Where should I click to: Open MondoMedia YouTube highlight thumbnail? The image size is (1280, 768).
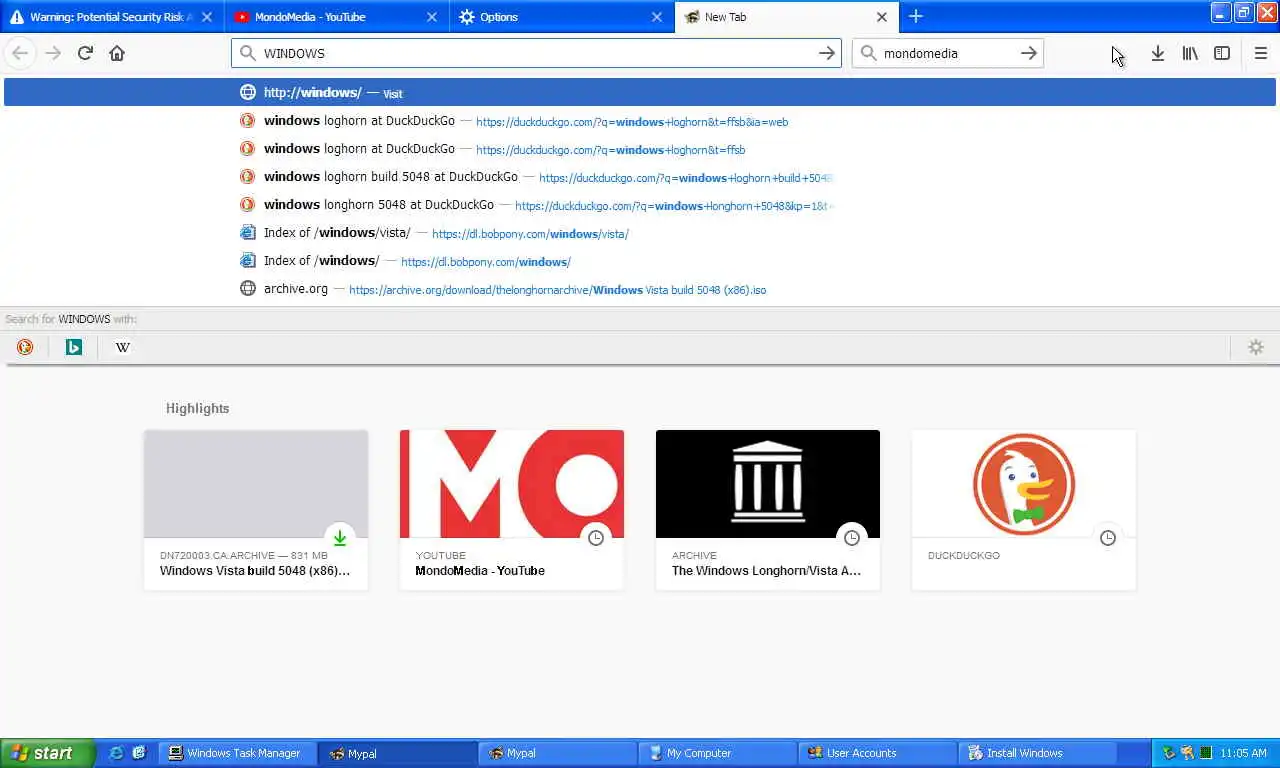pos(512,484)
